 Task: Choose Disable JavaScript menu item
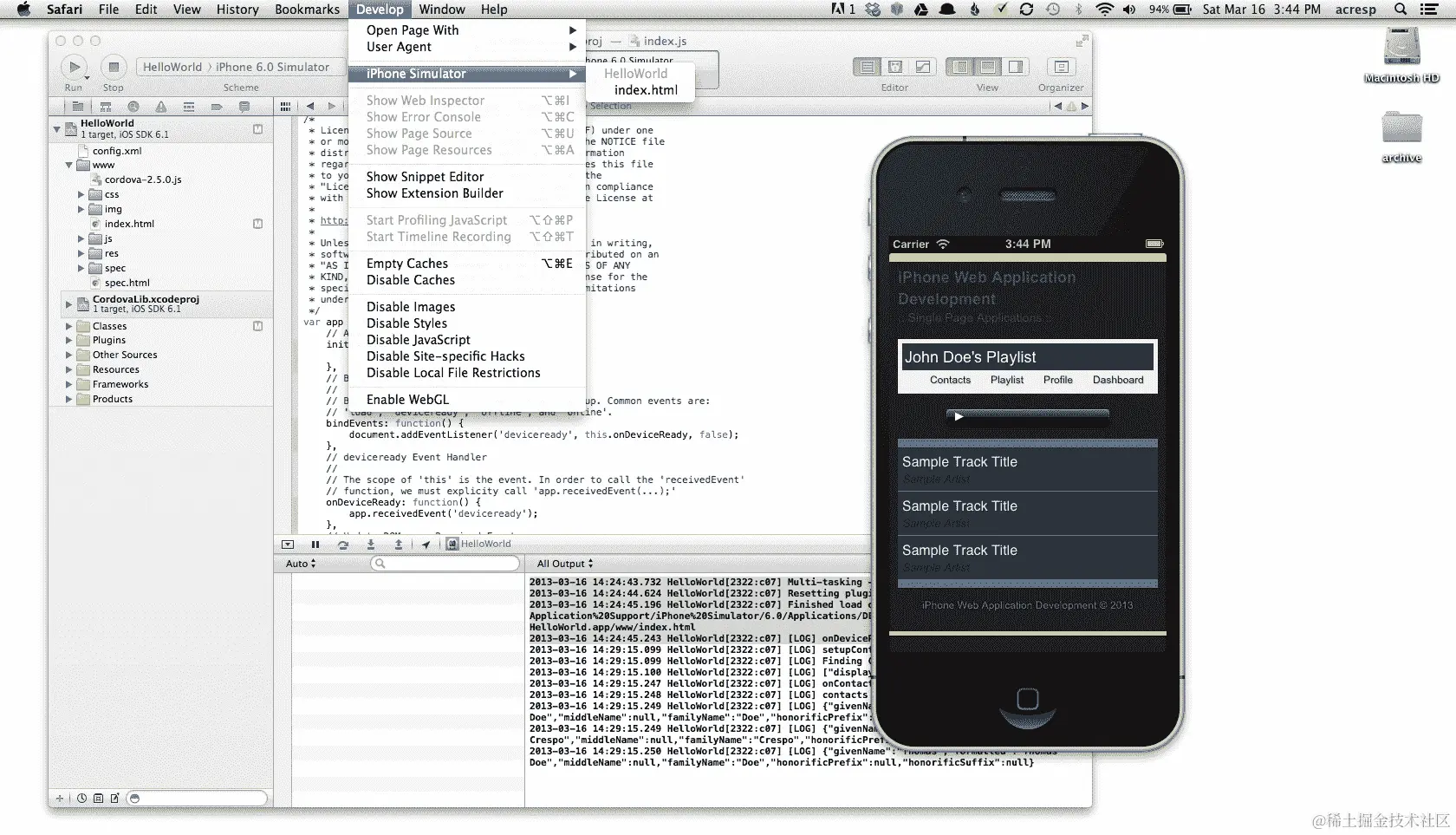467,340
